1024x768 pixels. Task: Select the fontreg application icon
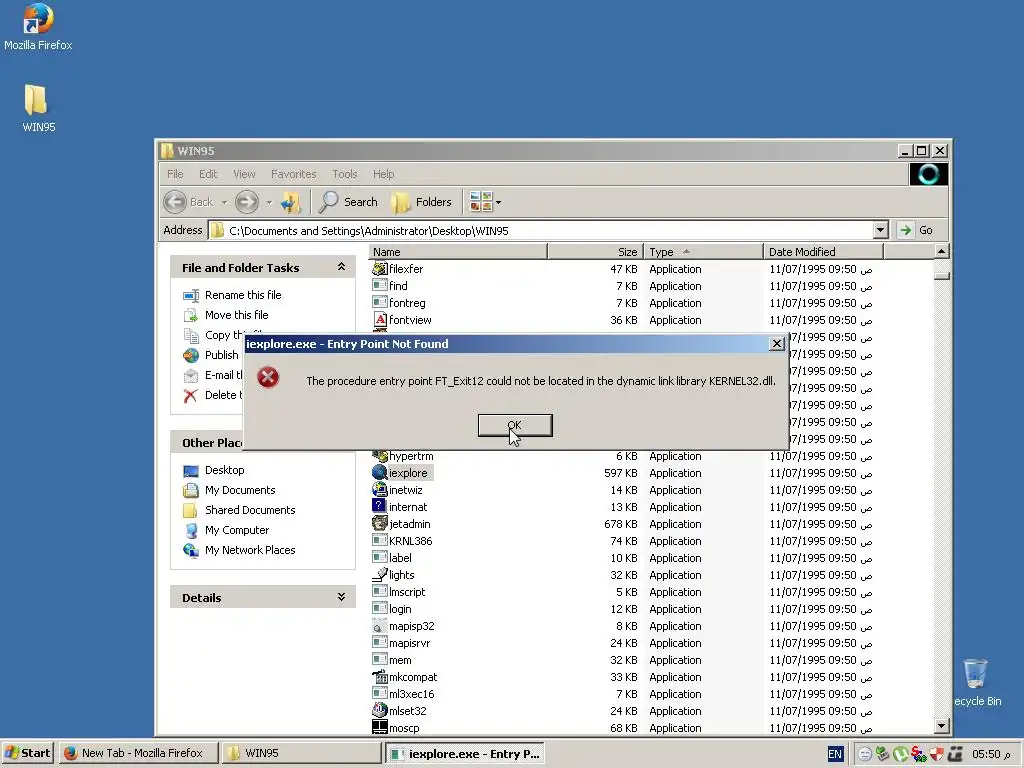379,302
